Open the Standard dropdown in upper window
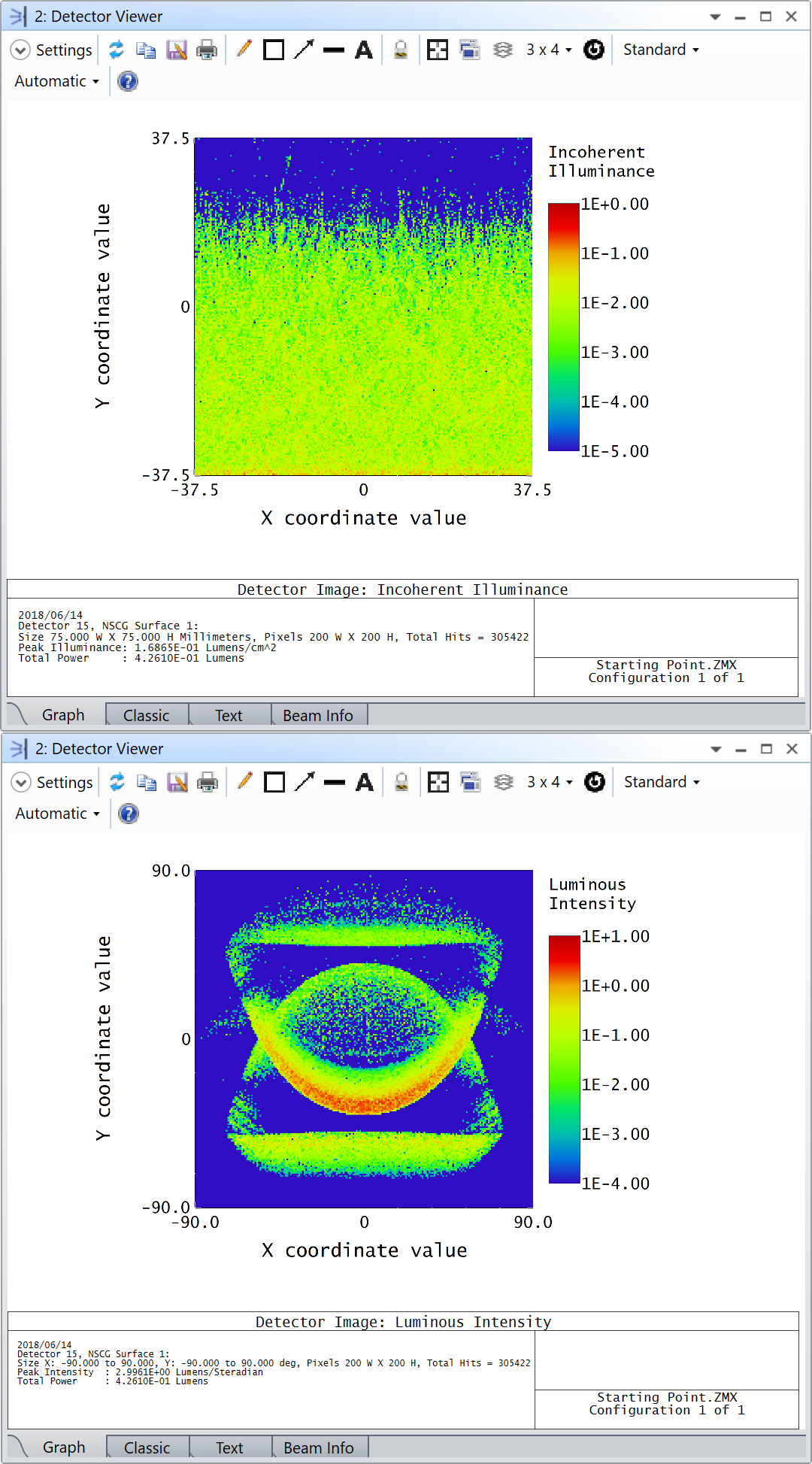Viewport: 812px width, 1464px height. (x=661, y=50)
